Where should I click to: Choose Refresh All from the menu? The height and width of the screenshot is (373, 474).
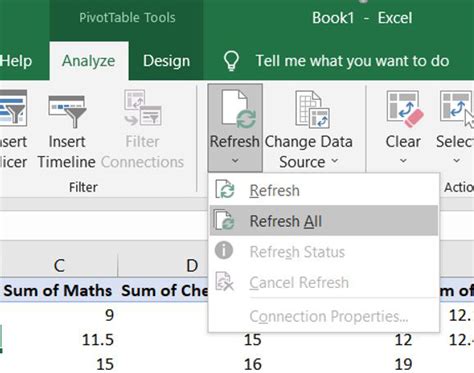(x=323, y=221)
